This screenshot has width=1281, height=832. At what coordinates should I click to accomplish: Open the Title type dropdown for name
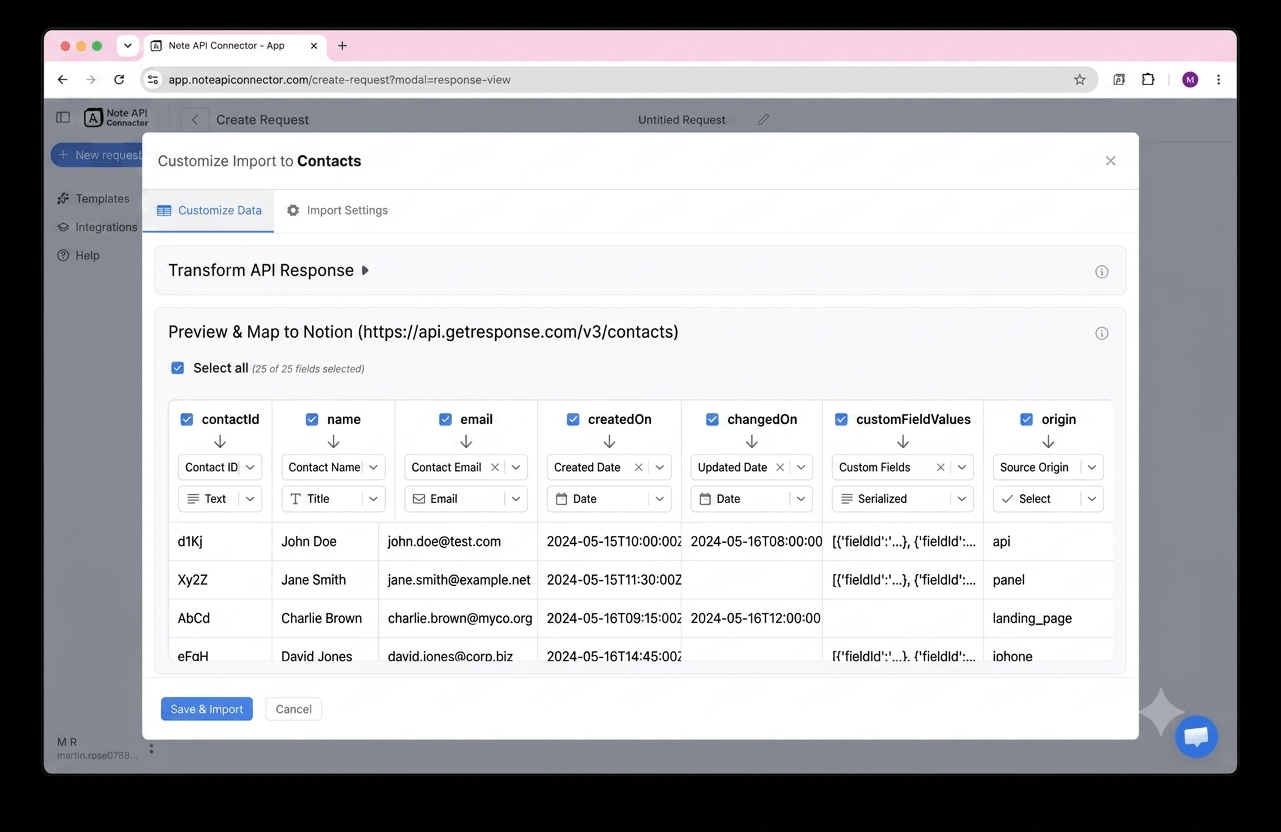pos(333,499)
